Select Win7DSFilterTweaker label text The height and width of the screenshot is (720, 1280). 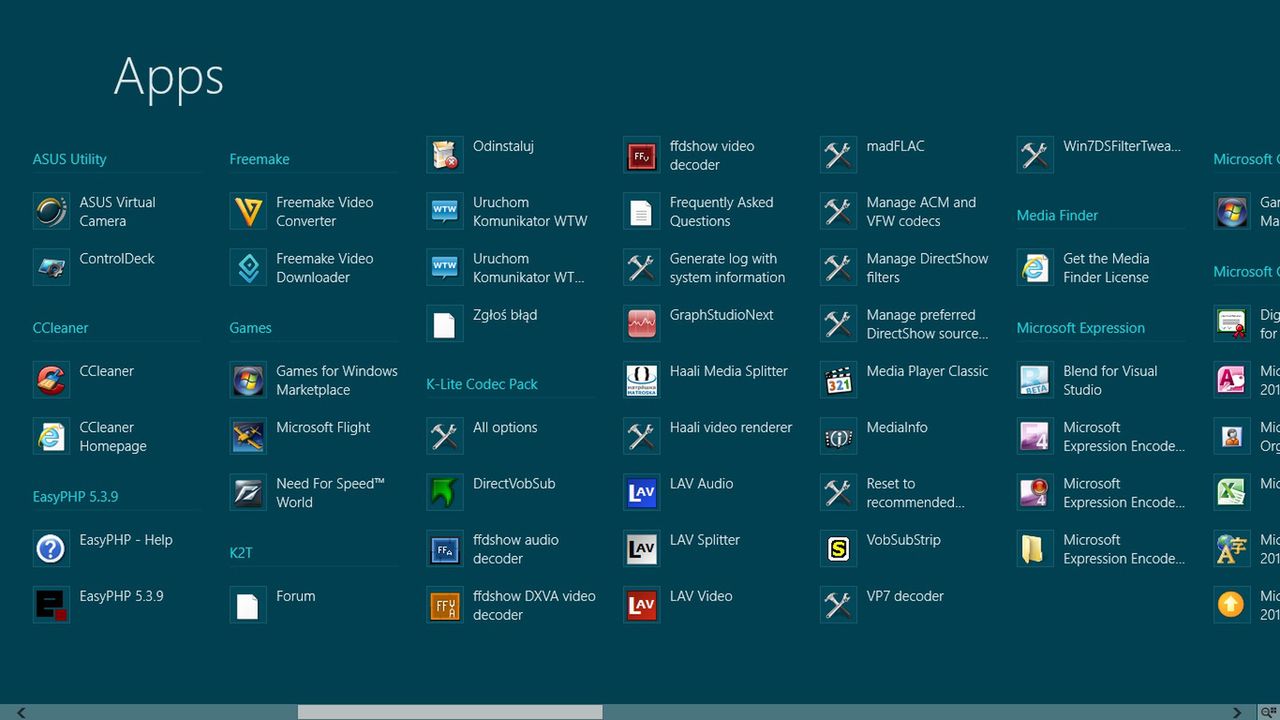click(x=1122, y=146)
